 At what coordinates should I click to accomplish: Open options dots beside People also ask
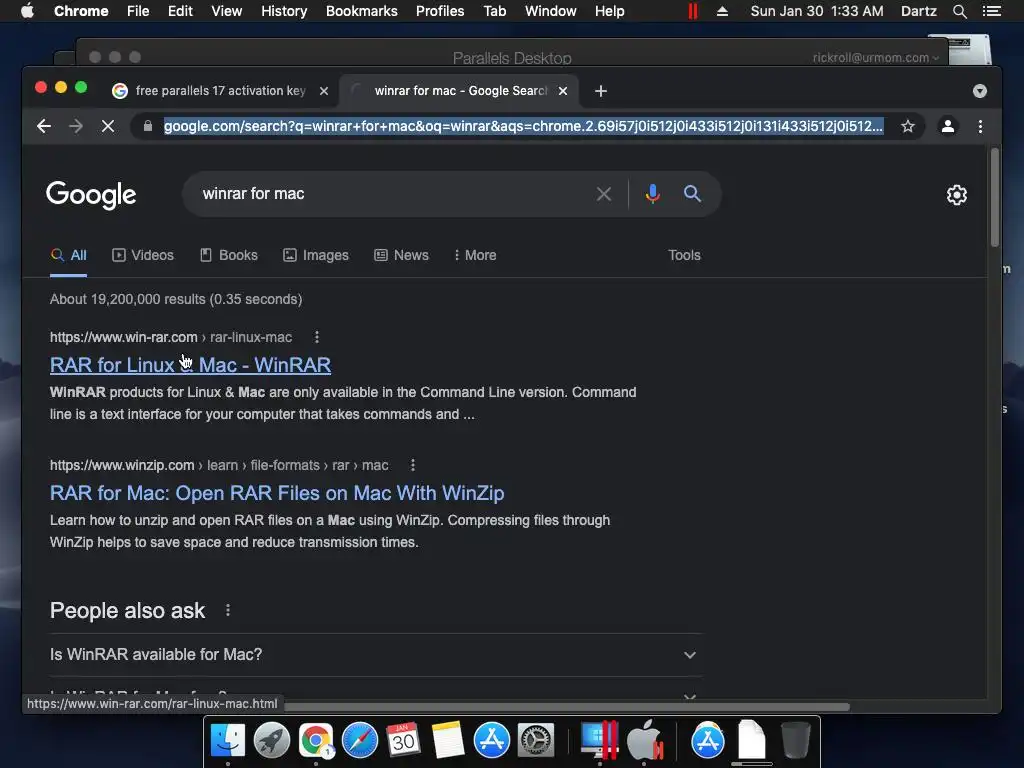(228, 610)
